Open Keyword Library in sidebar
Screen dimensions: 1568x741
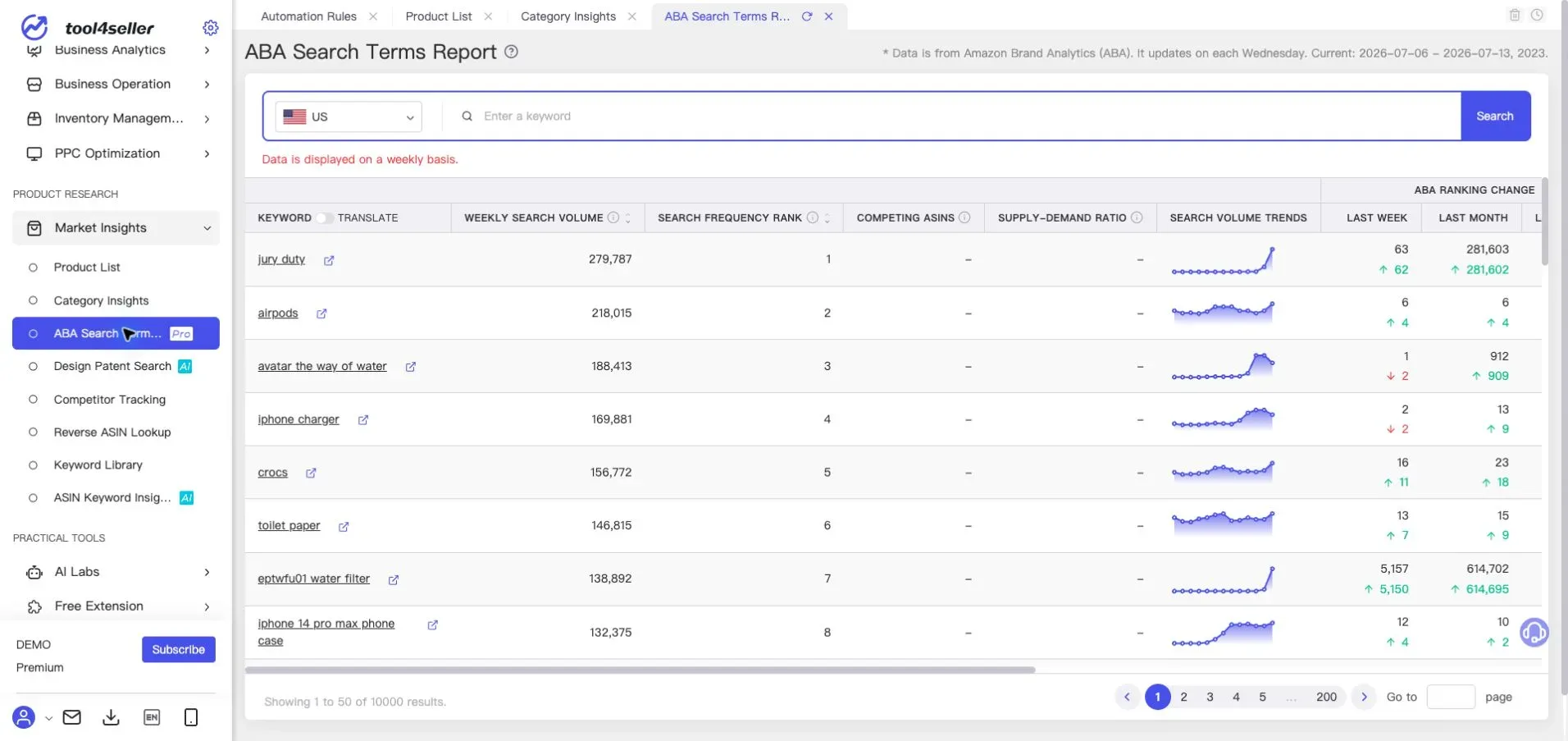click(x=98, y=465)
